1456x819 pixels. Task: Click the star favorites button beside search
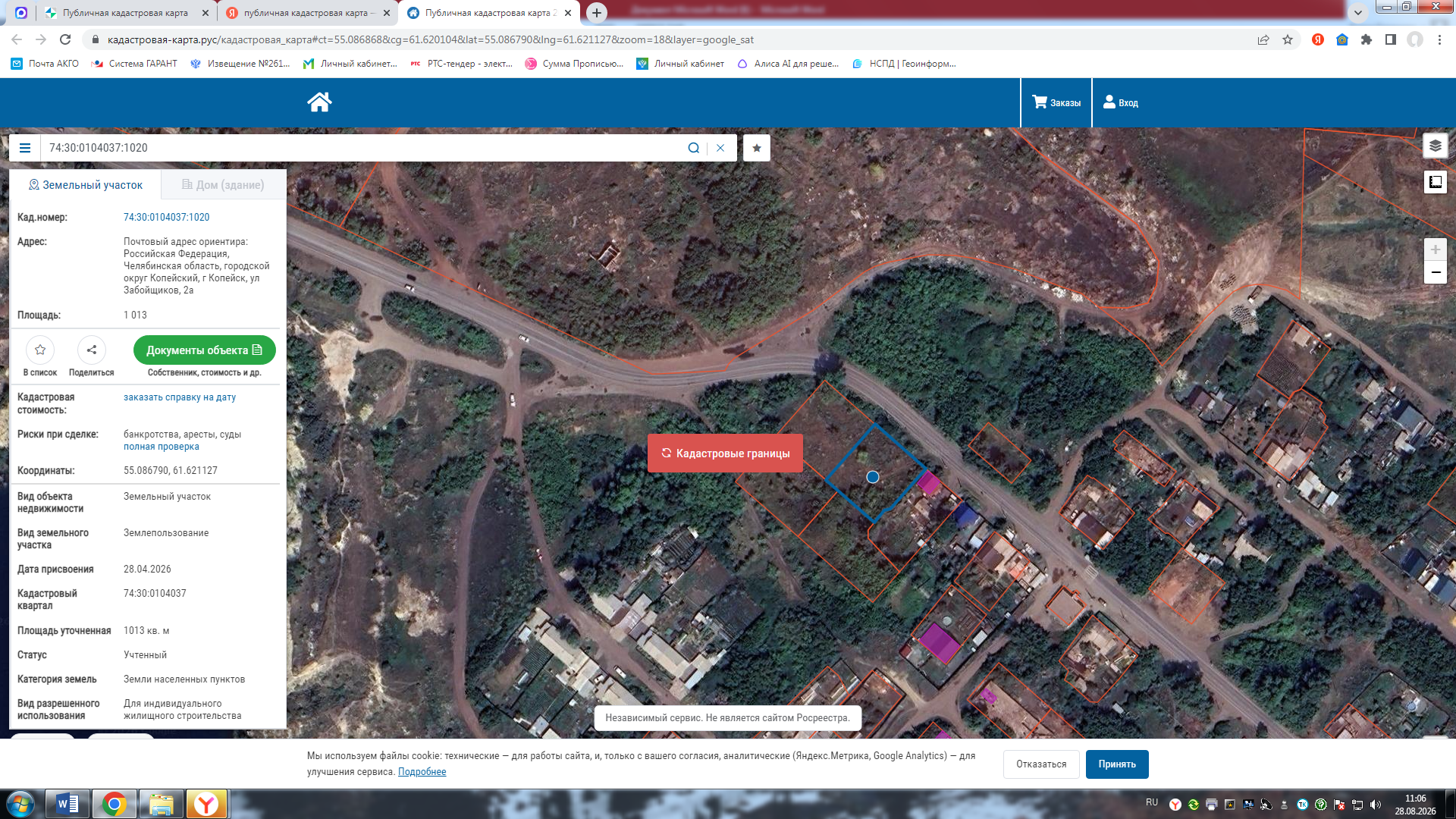pyautogui.click(x=757, y=148)
